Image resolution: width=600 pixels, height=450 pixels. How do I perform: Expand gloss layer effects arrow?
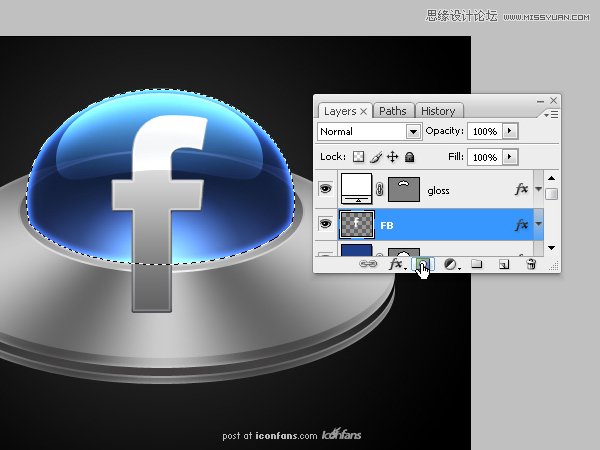pos(538,189)
